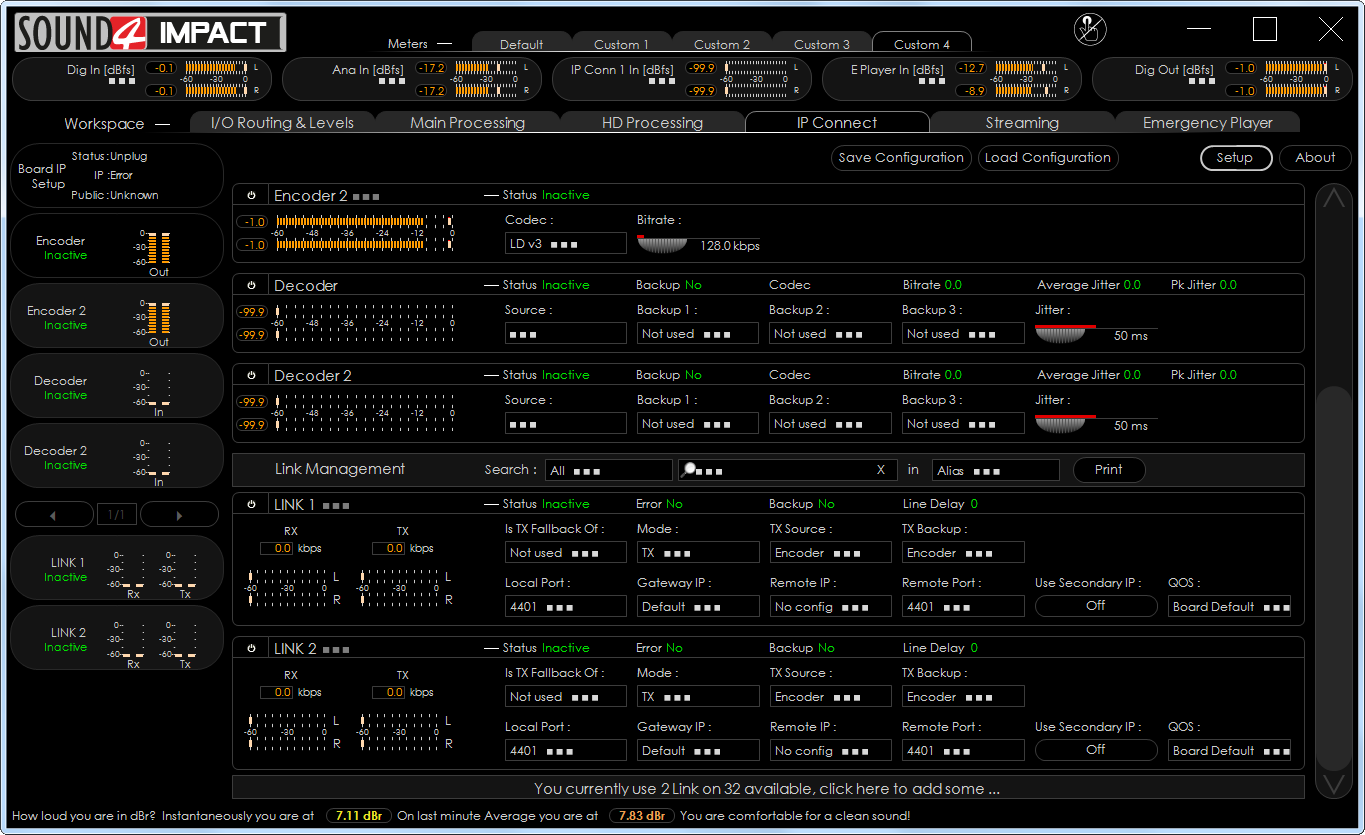Click the magnifier icon in Link Management search
1365x835 pixels.
(x=688, y=469)
